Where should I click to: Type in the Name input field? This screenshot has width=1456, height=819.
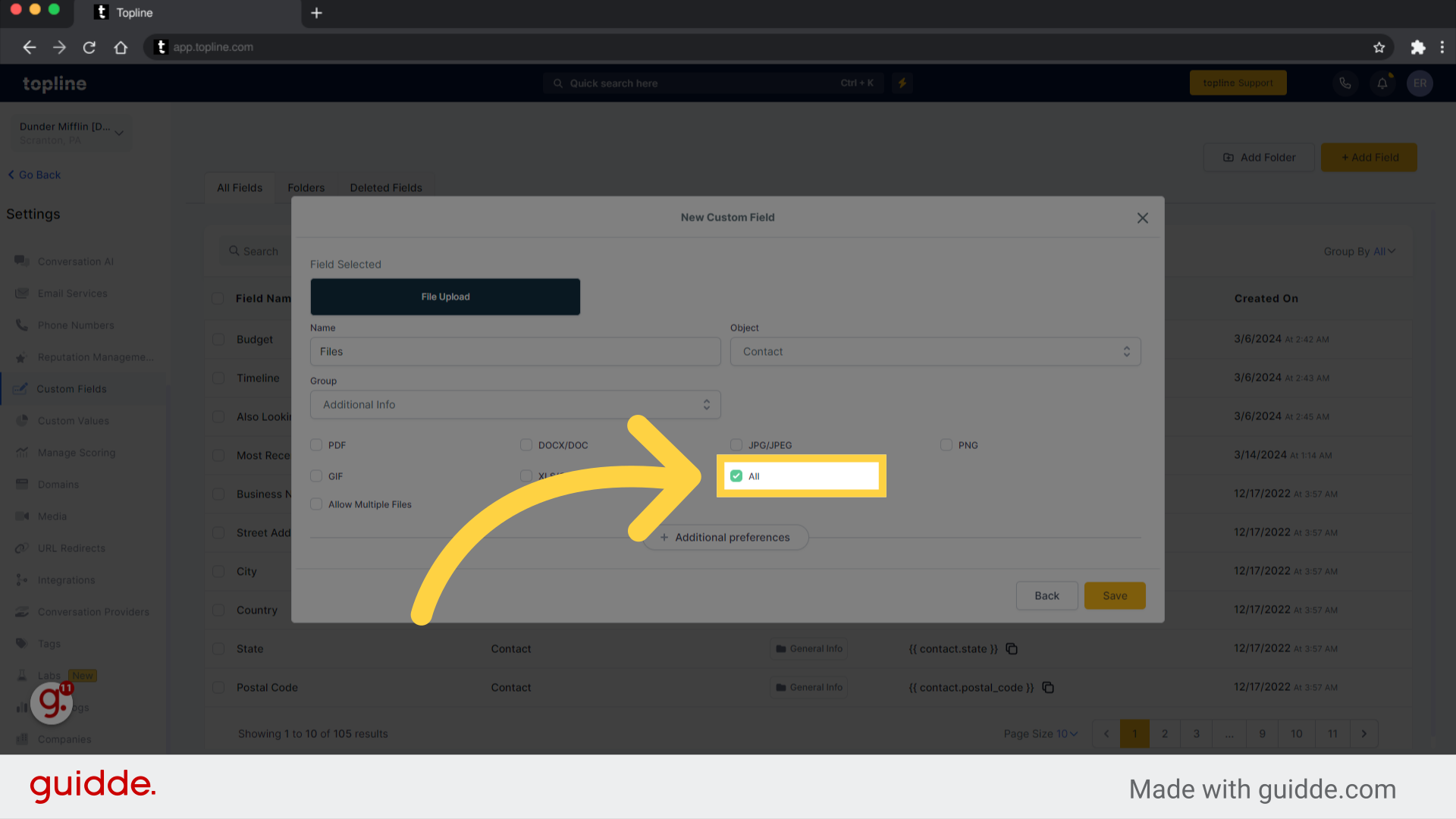coord(515,351)
